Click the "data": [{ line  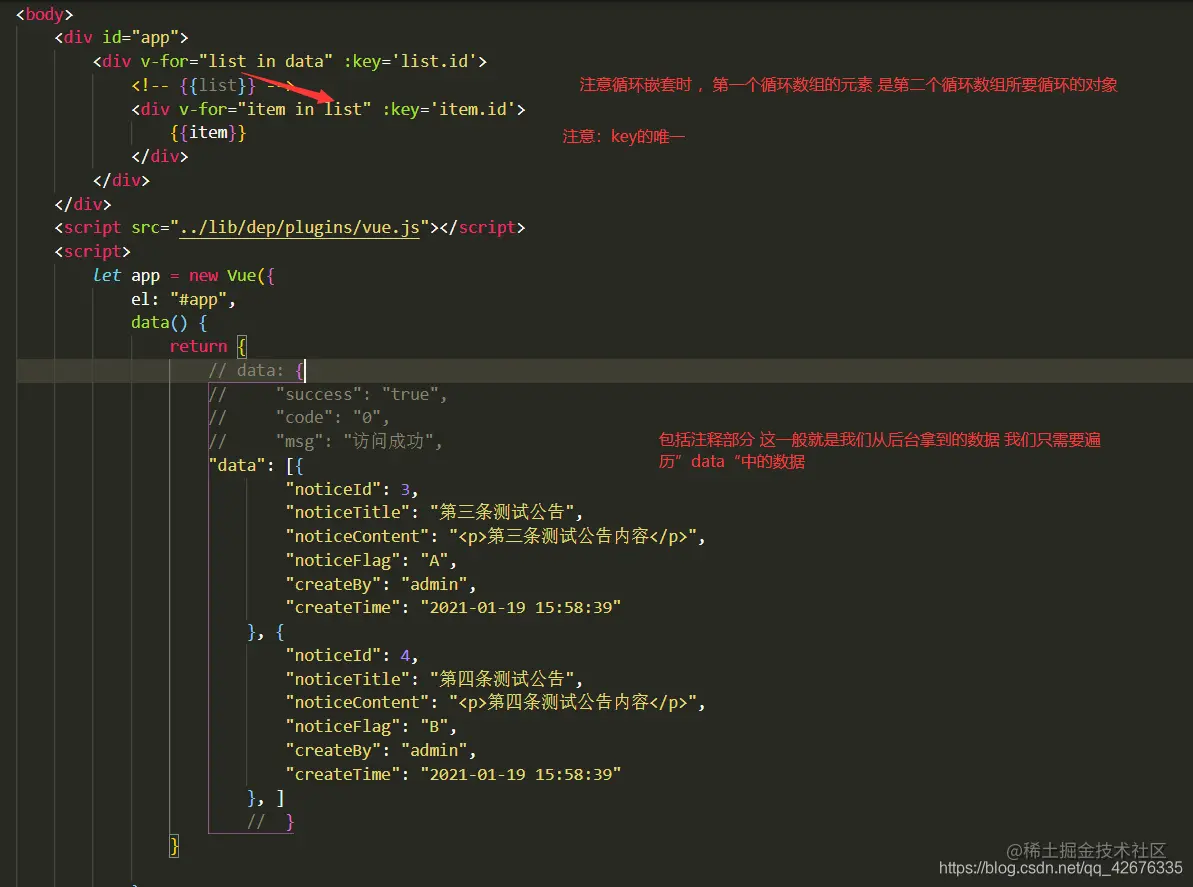[x=256, y=465]
